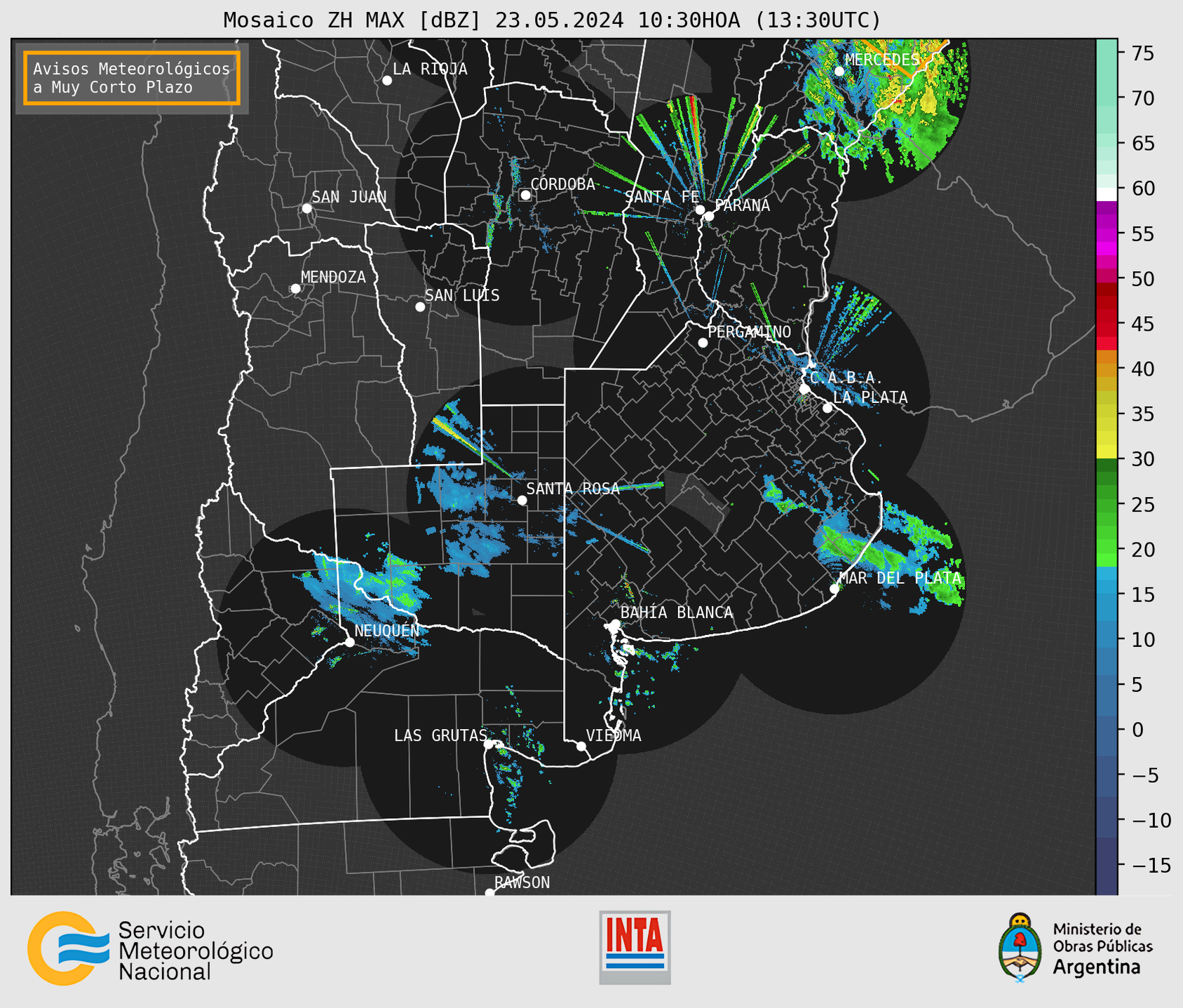Viewport: 1183px width, 1008px height.
Task: Click the MAR DEL PLATA city marker dot
Action: point(834,589)
